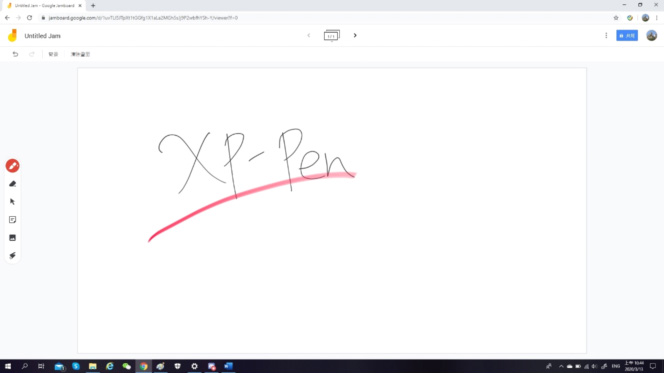
Task: Open the Jamboard logo home link
Action: [x=12, y=36]
